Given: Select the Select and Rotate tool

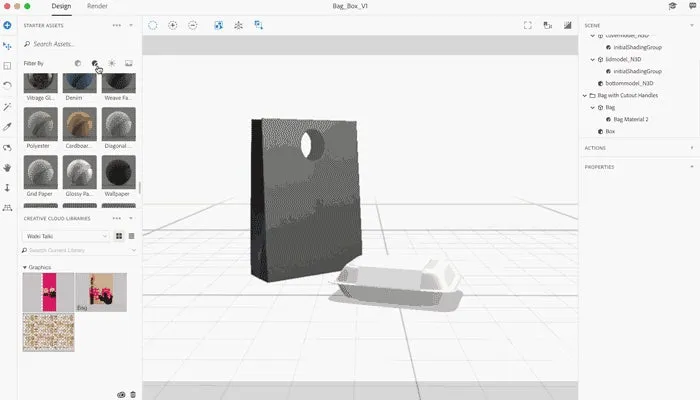Looking at the screenshot, I should pos(7,85).
